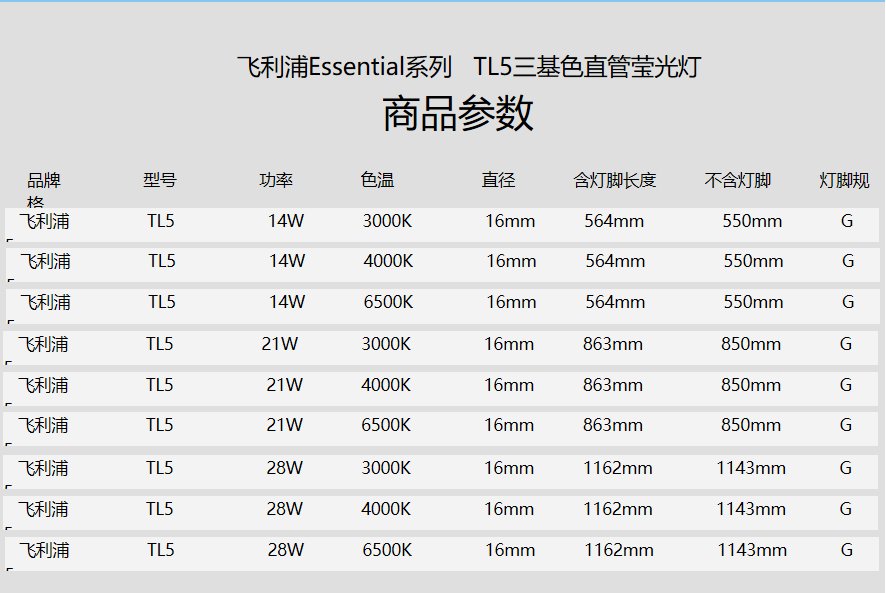Click 1162mm in the 28W 3000K row

[x=618, y=468]
